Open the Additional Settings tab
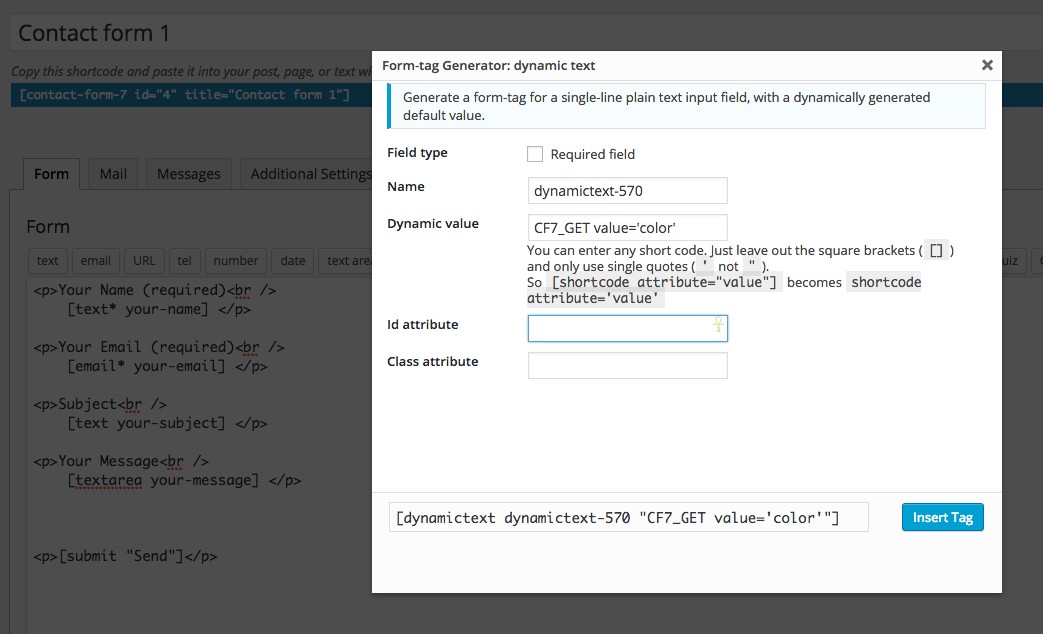The width and height of the screenshot is (1043, 634). tap(306, 174)
